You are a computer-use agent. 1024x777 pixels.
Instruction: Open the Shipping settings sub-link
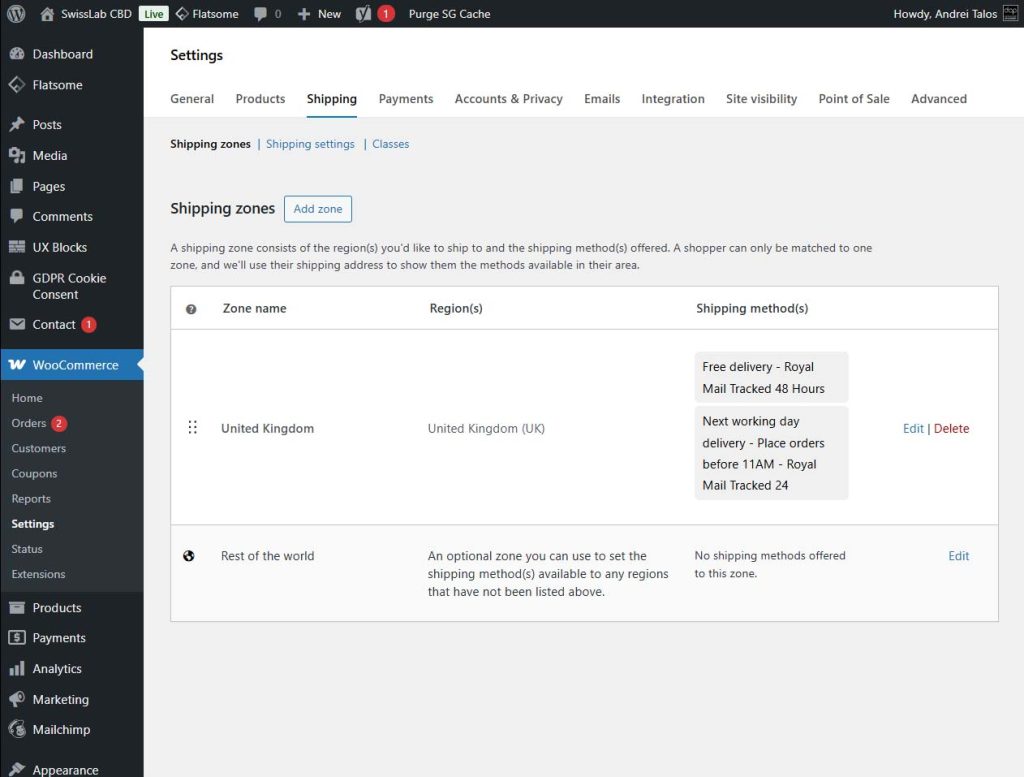(310, 144)
